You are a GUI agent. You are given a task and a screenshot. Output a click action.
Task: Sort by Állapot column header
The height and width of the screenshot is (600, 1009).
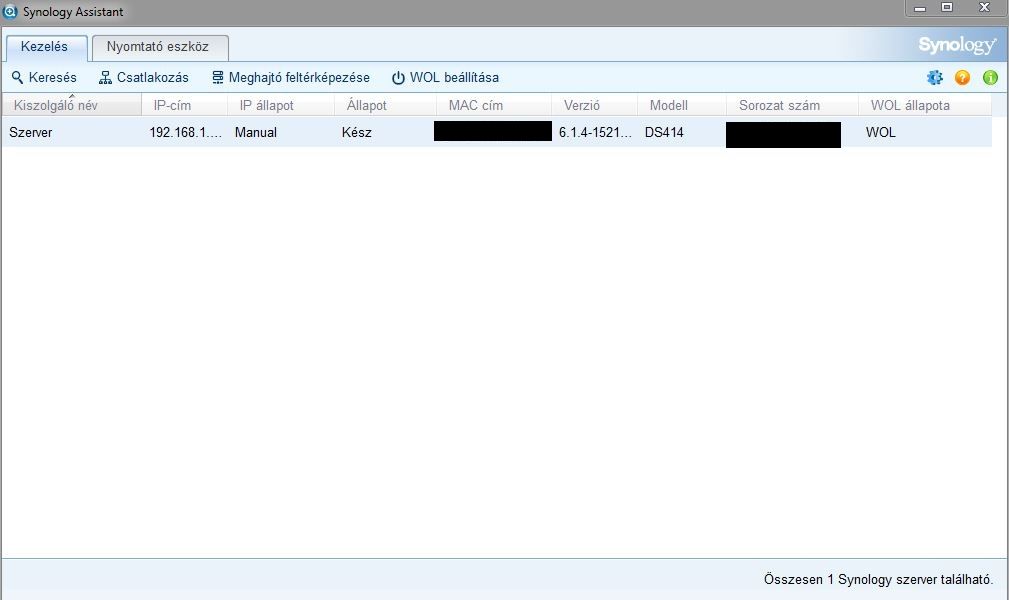click(385, 105)
